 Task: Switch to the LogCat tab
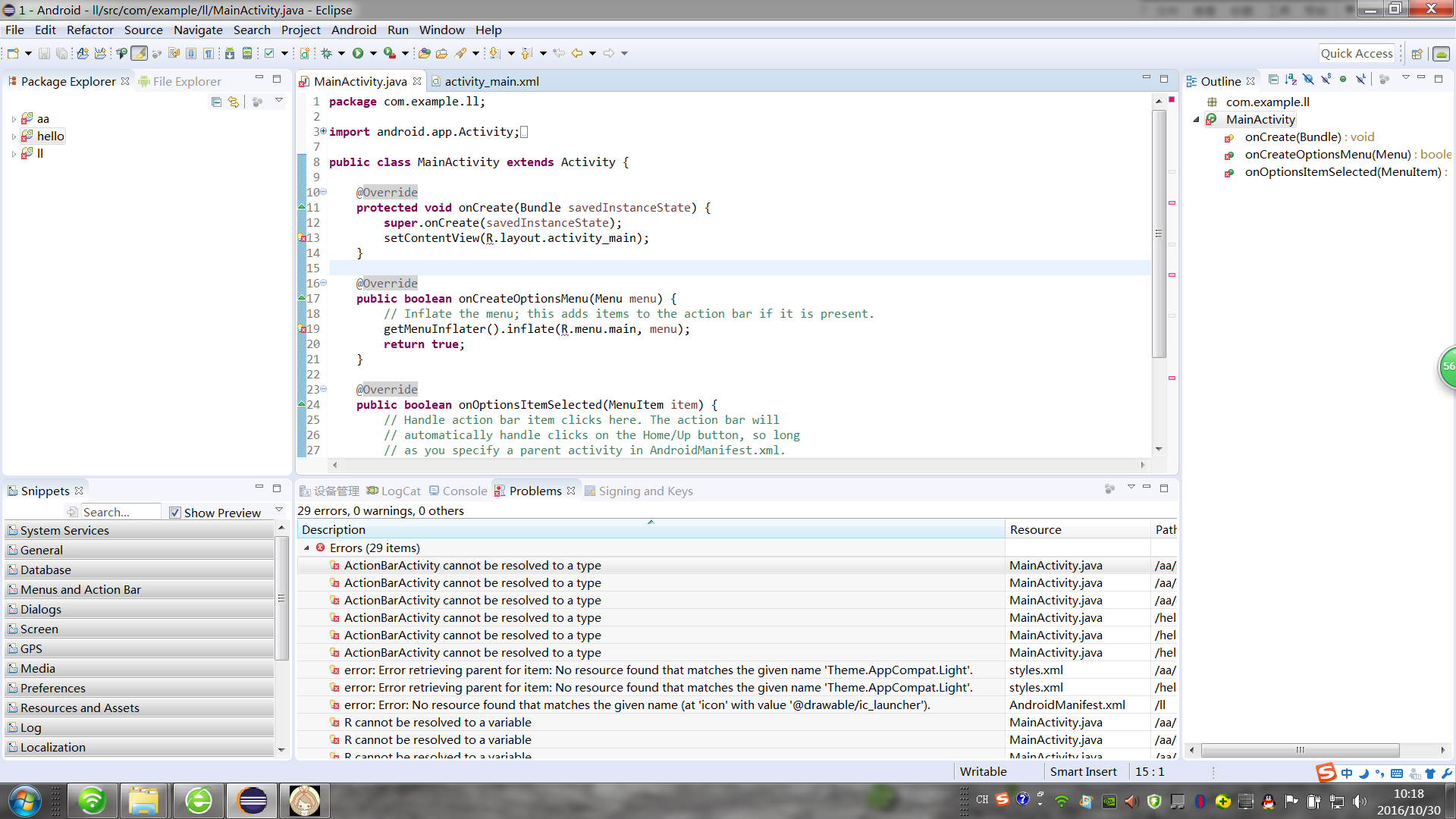(394, 491)
